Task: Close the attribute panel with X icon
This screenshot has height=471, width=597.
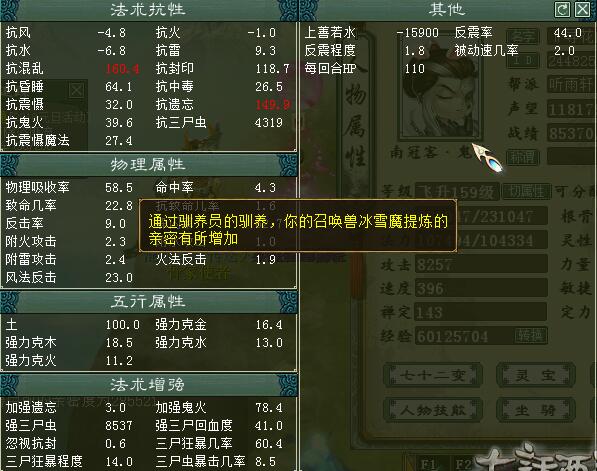Action: (582, 9)
